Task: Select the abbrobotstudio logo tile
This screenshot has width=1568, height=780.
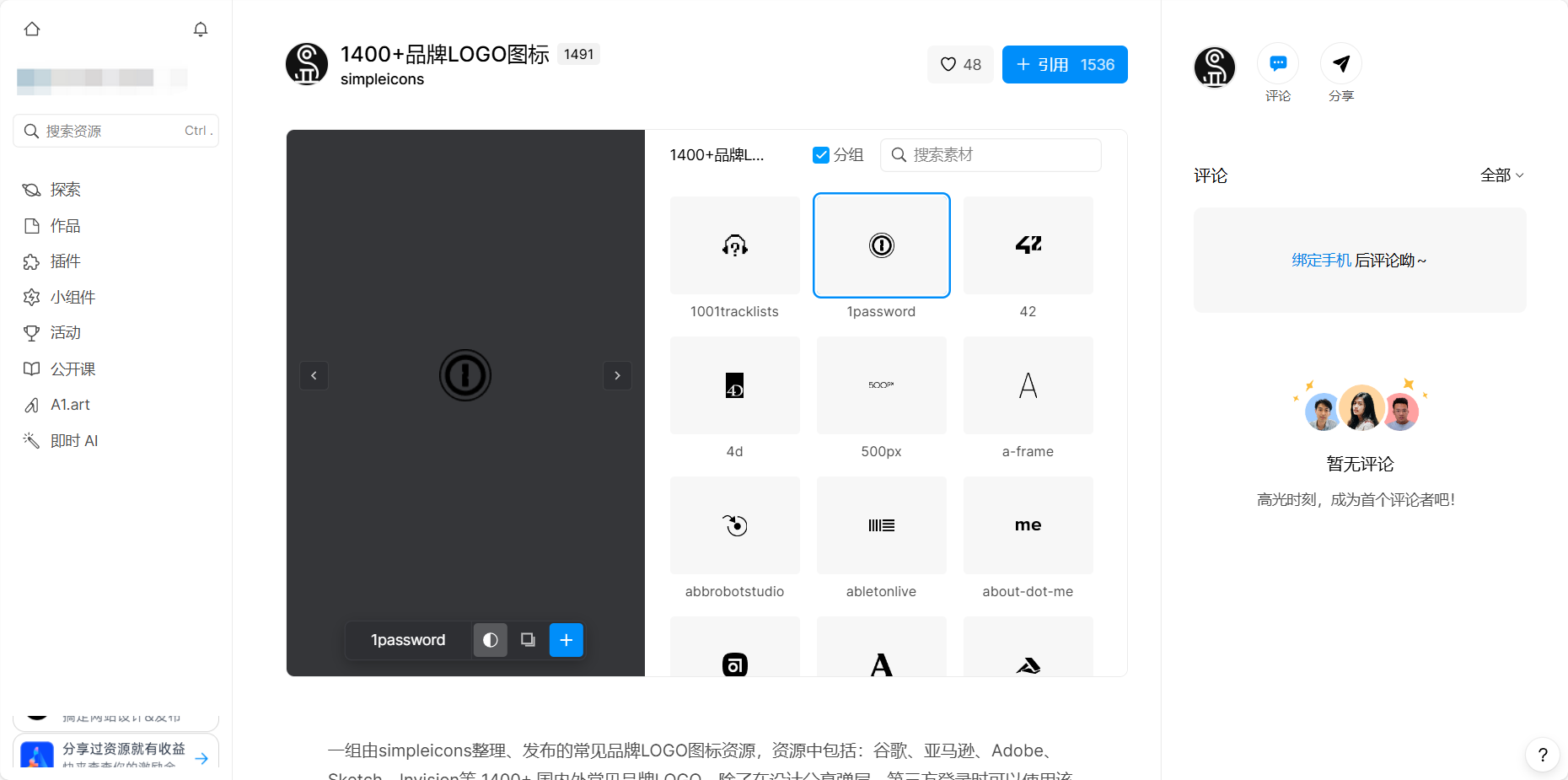Action: 735,525
